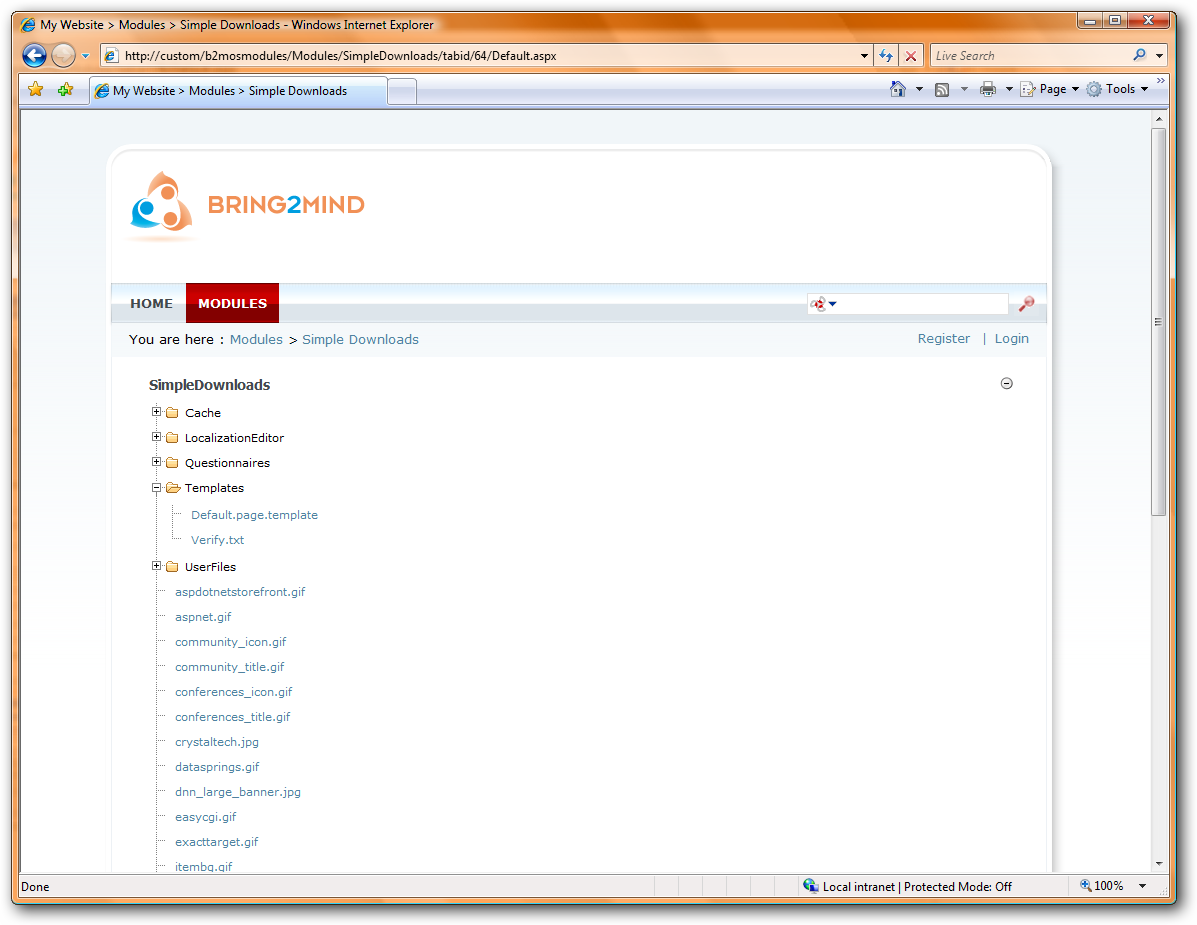Image resolution: width=1197 pixels, height=925 pixels.
Task: Click the Register link
Action: coord(944,339)
